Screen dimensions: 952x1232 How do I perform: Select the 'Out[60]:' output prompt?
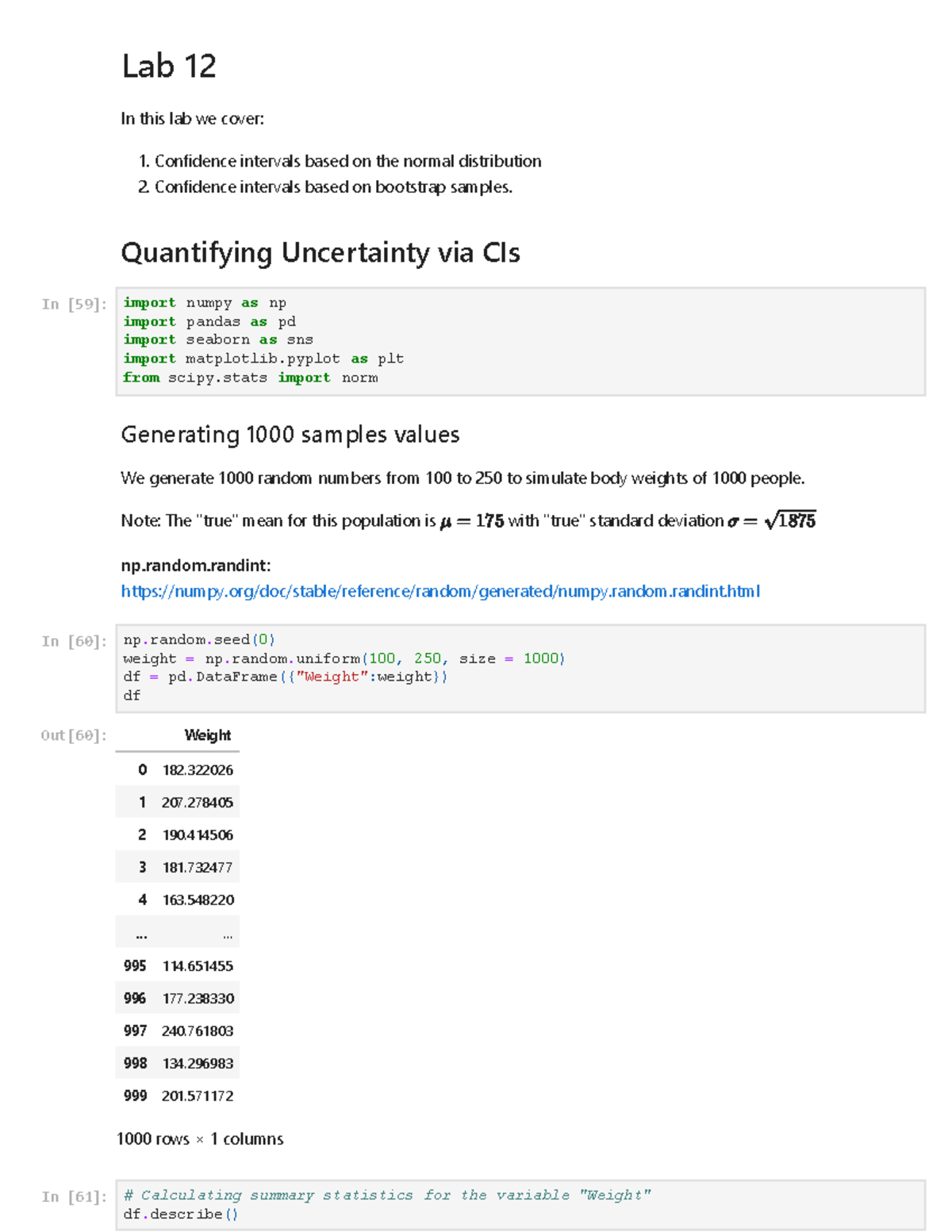click(x=74, y=735)
